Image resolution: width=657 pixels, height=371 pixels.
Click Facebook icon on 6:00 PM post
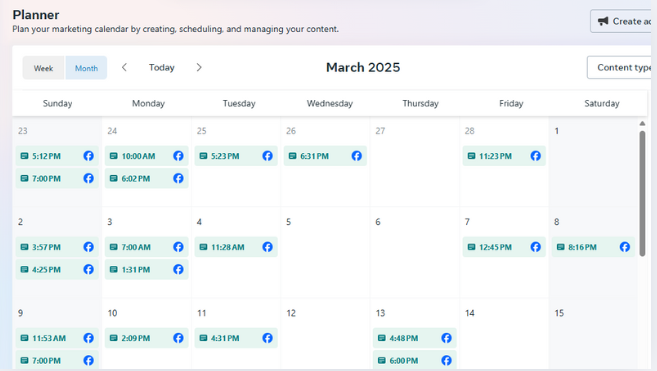click(x=446, y=360)
